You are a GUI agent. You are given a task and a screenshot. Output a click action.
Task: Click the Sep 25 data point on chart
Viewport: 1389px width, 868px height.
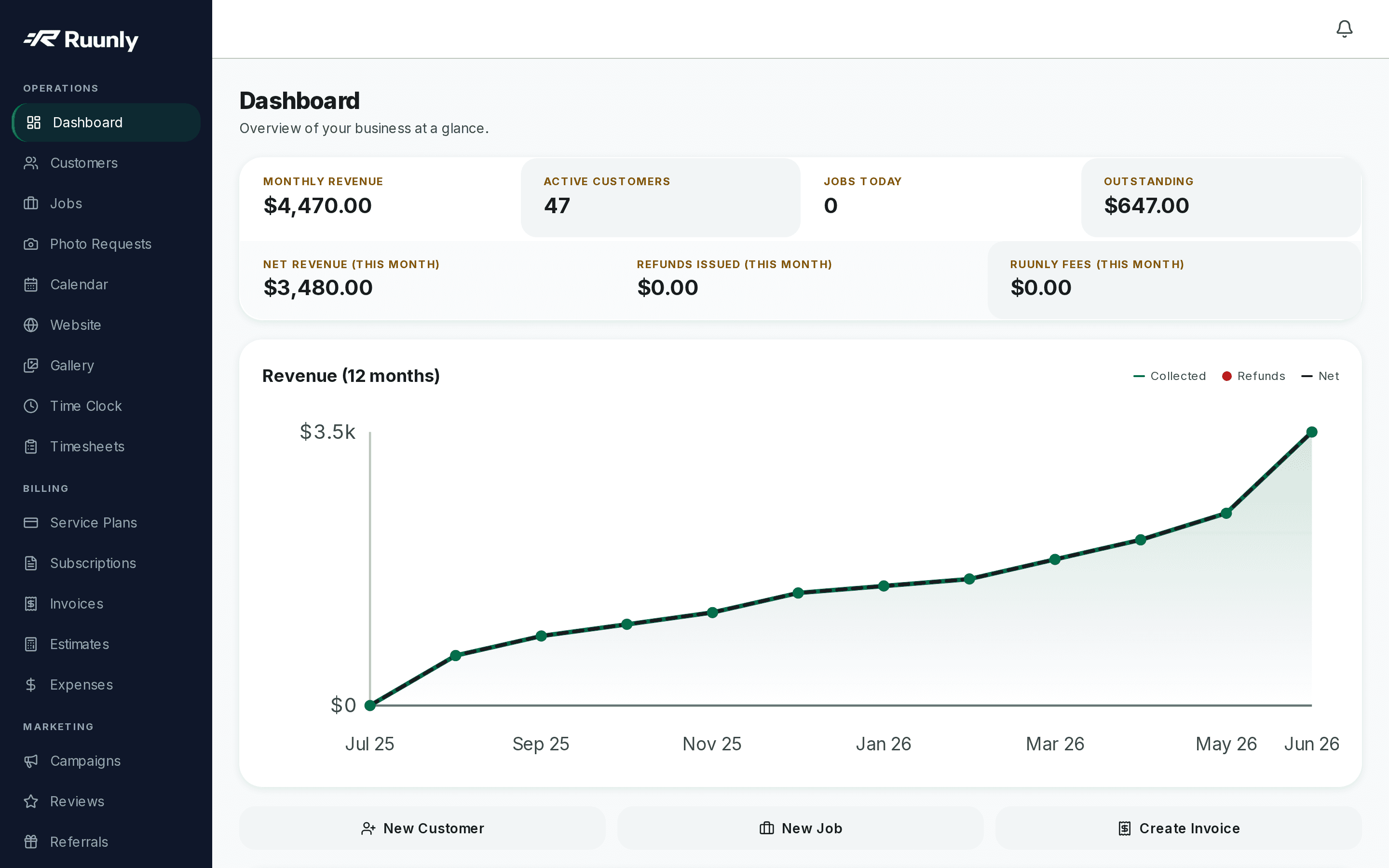pos(541,636)
